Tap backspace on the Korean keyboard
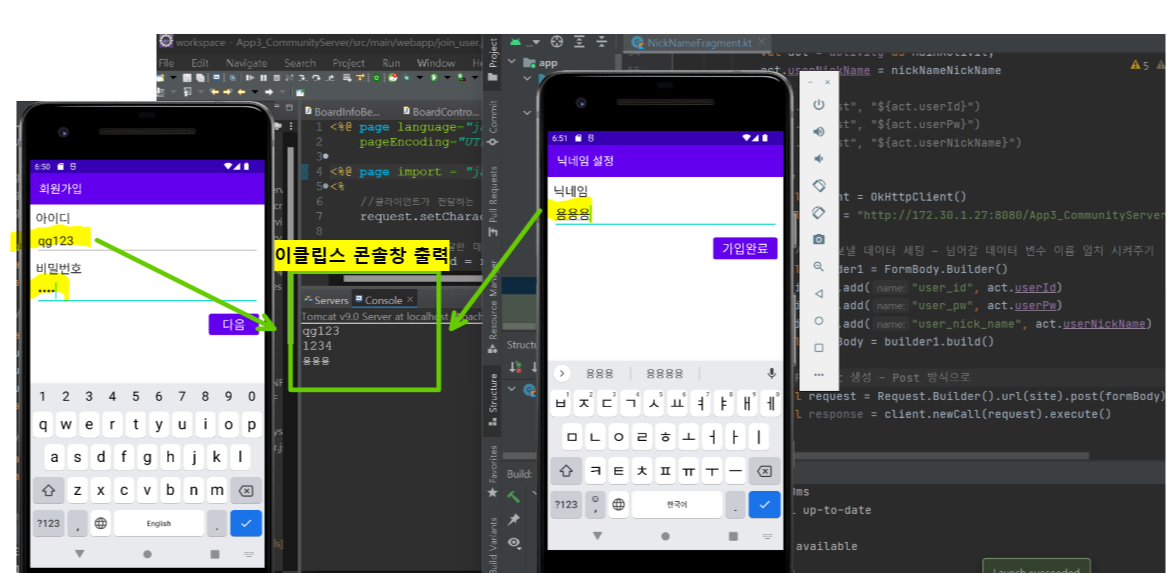The image size is (1170, 573). pyautogui.click(x=764, y=471)
